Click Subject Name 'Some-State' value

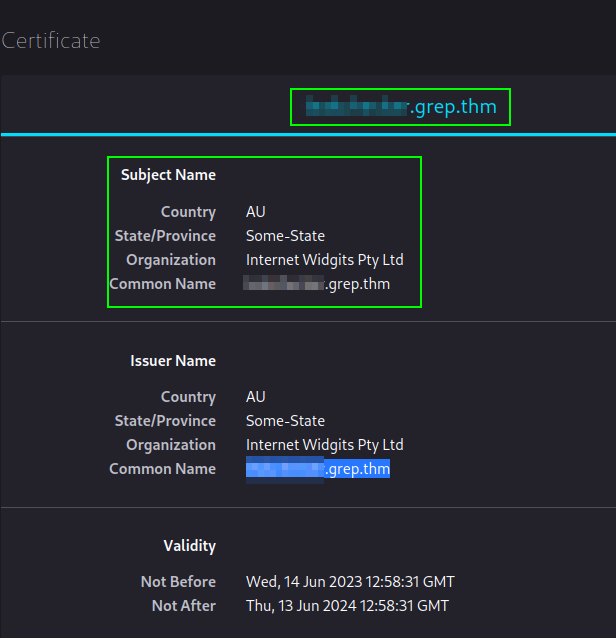coord(285,236)
